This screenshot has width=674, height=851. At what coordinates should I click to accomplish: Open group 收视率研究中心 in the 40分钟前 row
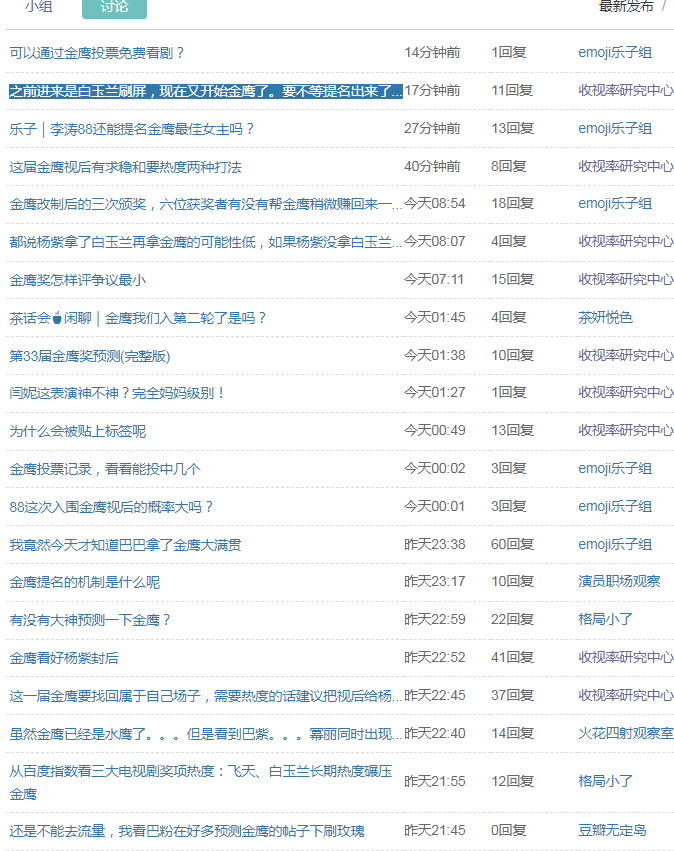click(x=626, y=167)
